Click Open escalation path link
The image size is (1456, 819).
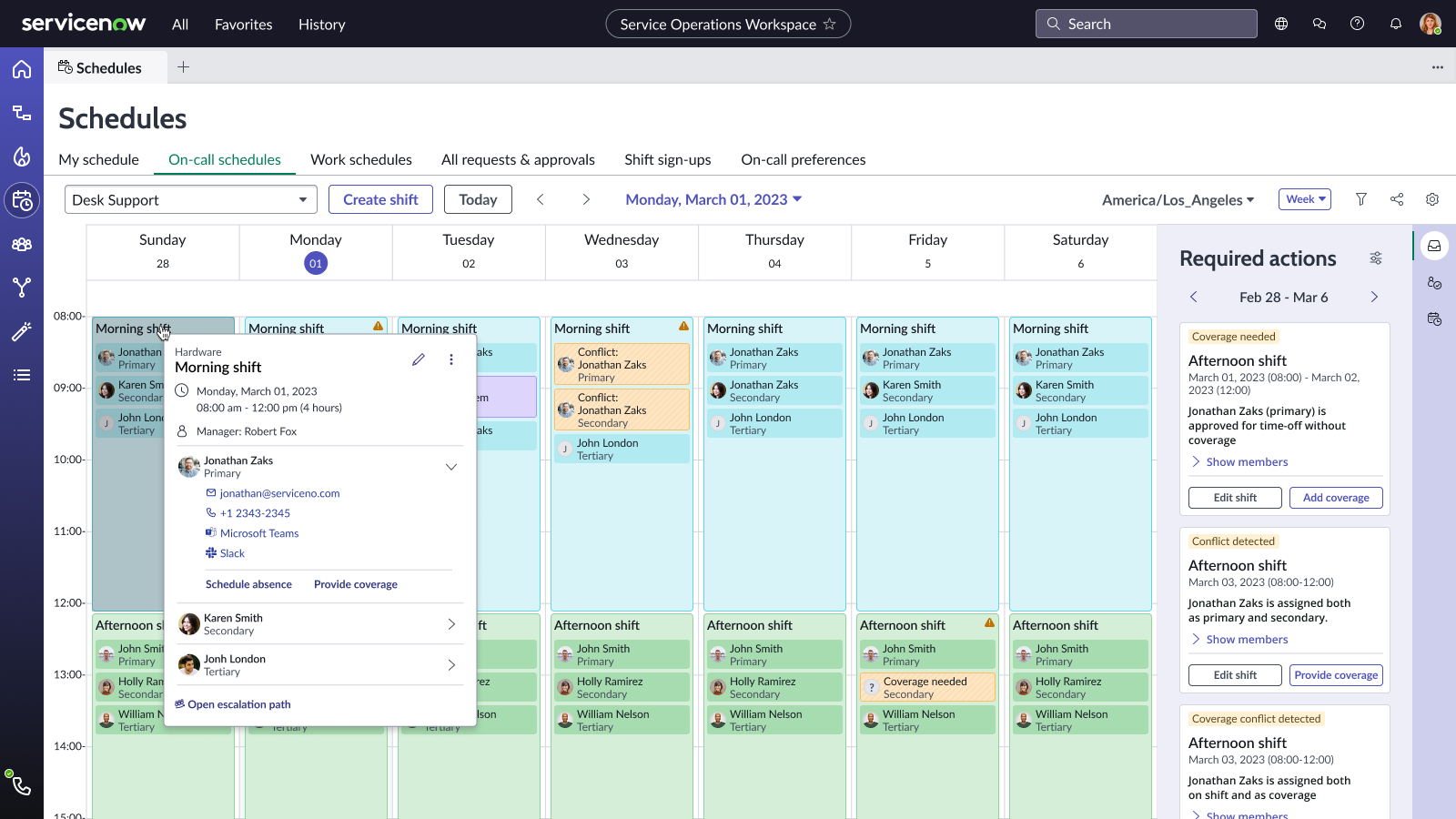[x=233, y=704]
